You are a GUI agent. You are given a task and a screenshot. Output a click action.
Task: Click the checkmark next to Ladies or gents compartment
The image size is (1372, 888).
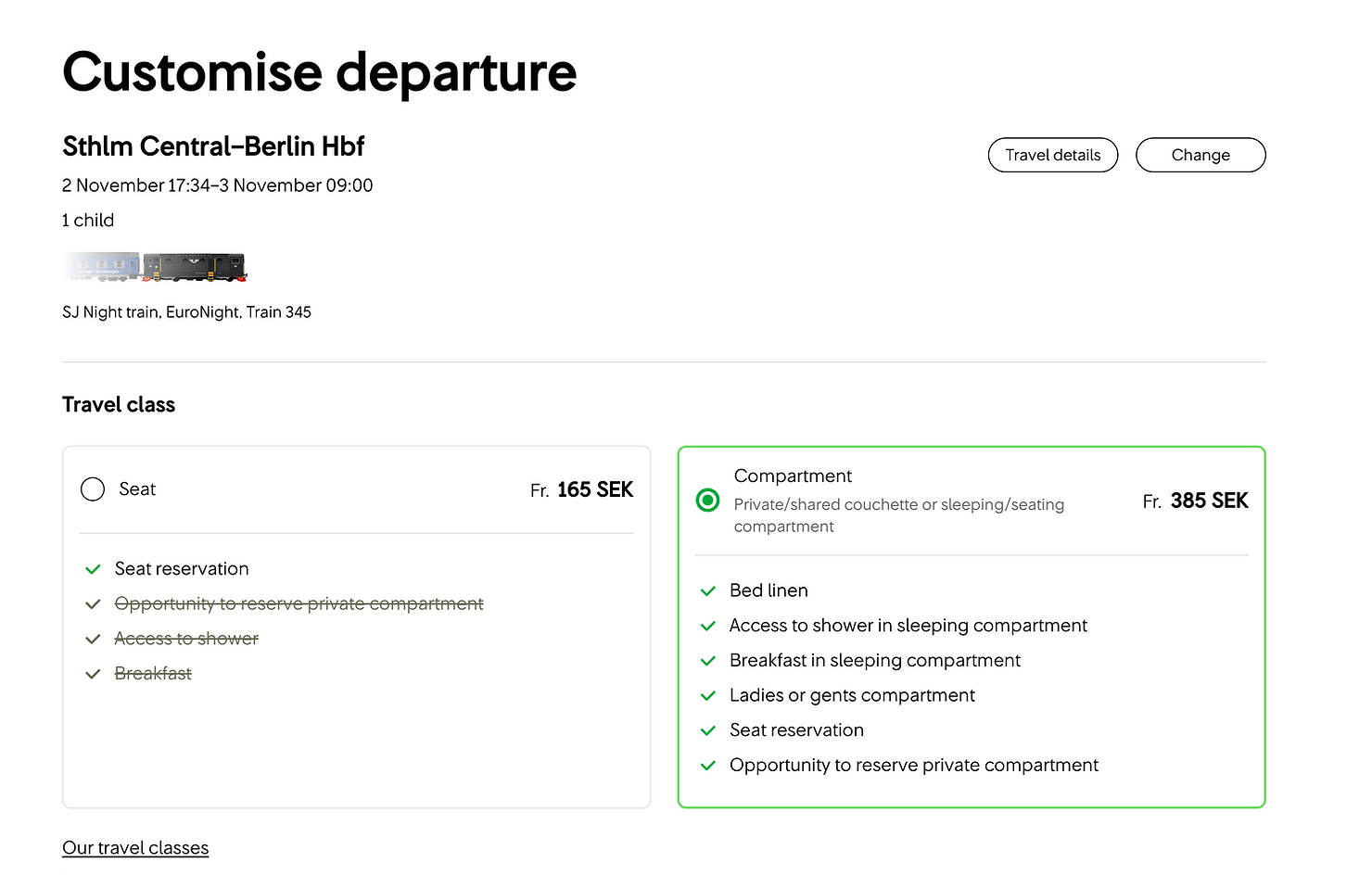point(708,696)
